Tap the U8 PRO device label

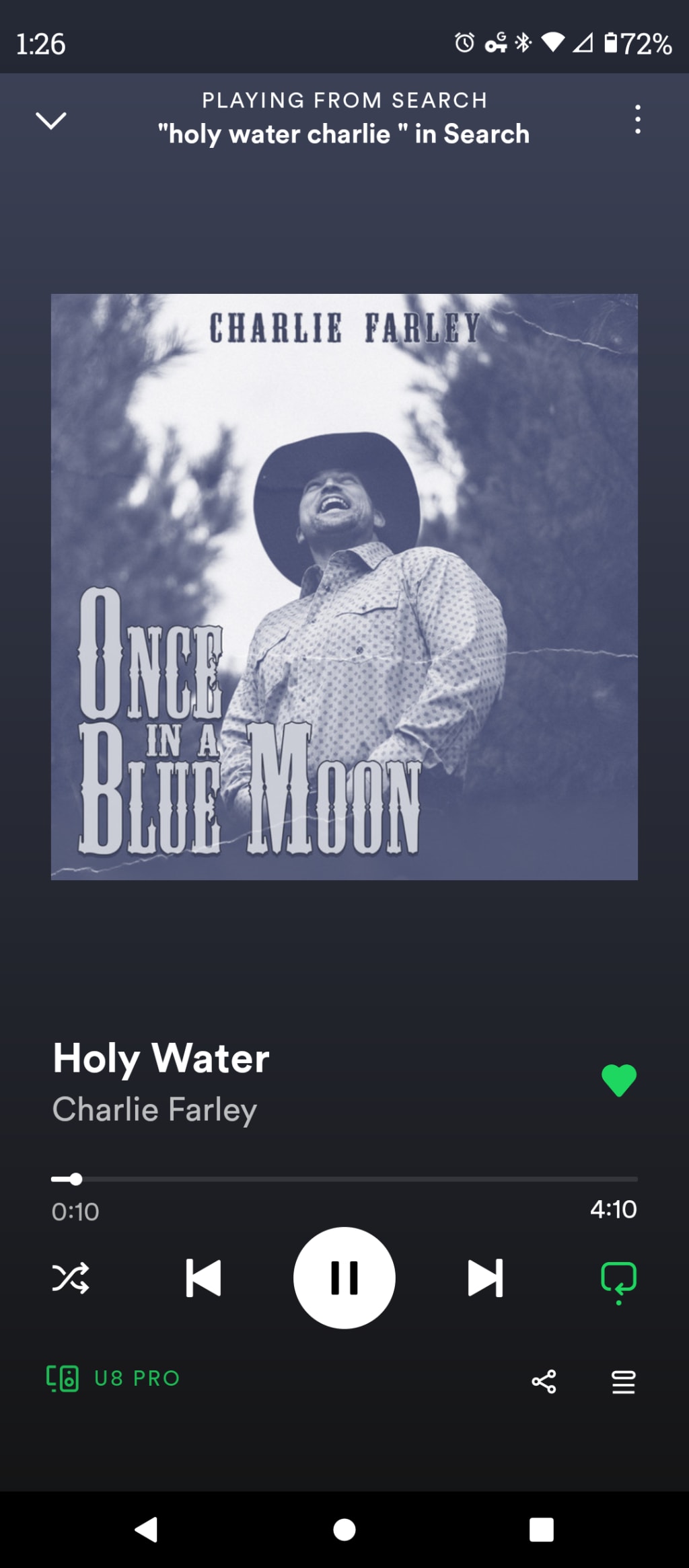click(137, 1378)
